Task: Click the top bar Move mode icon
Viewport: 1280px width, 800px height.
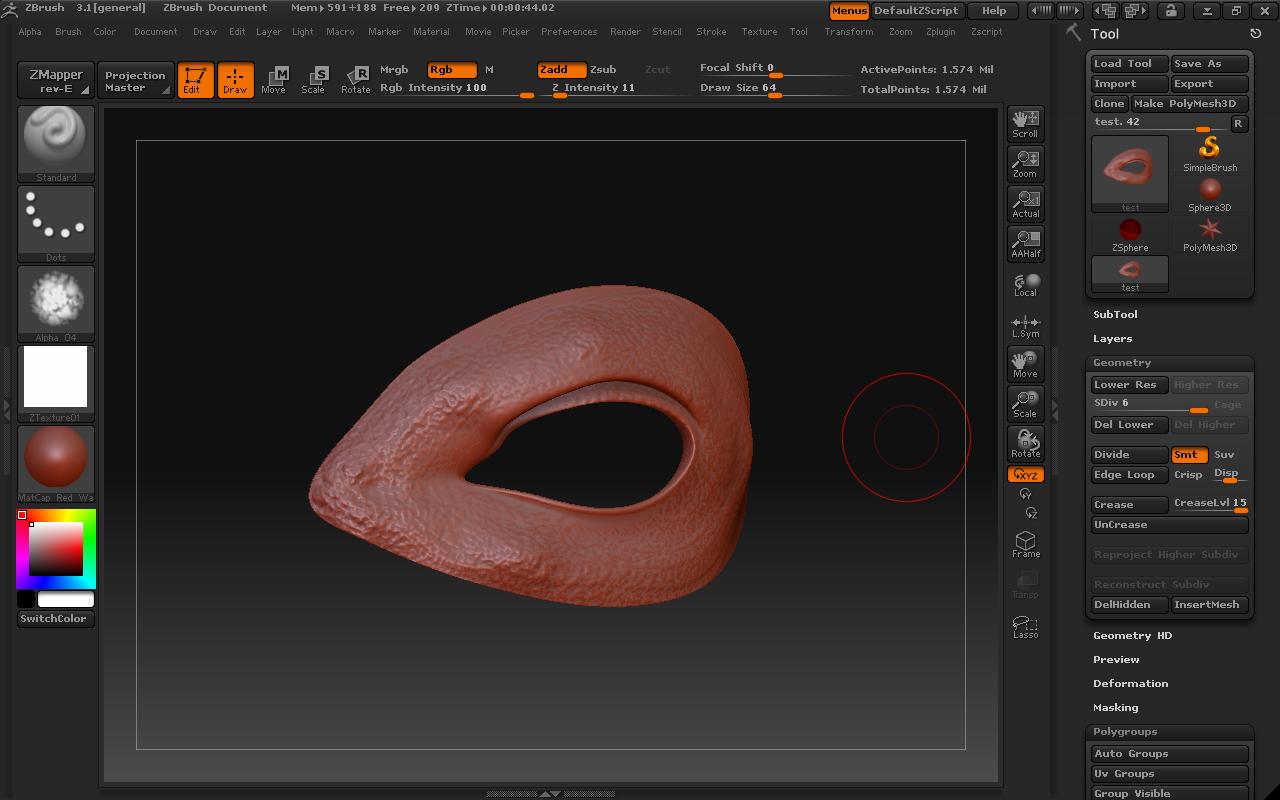Action: pos(273,80)
